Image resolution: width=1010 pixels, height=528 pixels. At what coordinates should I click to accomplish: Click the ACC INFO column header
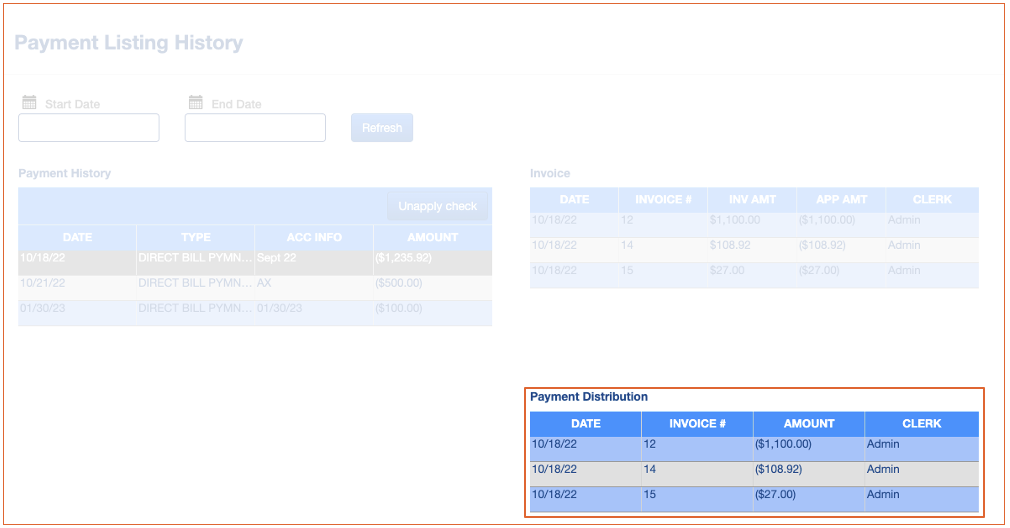coord(314,237)
